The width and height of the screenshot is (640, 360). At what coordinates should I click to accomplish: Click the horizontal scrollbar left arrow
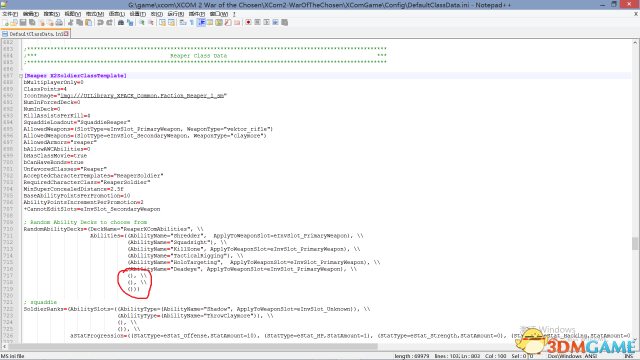4,347
